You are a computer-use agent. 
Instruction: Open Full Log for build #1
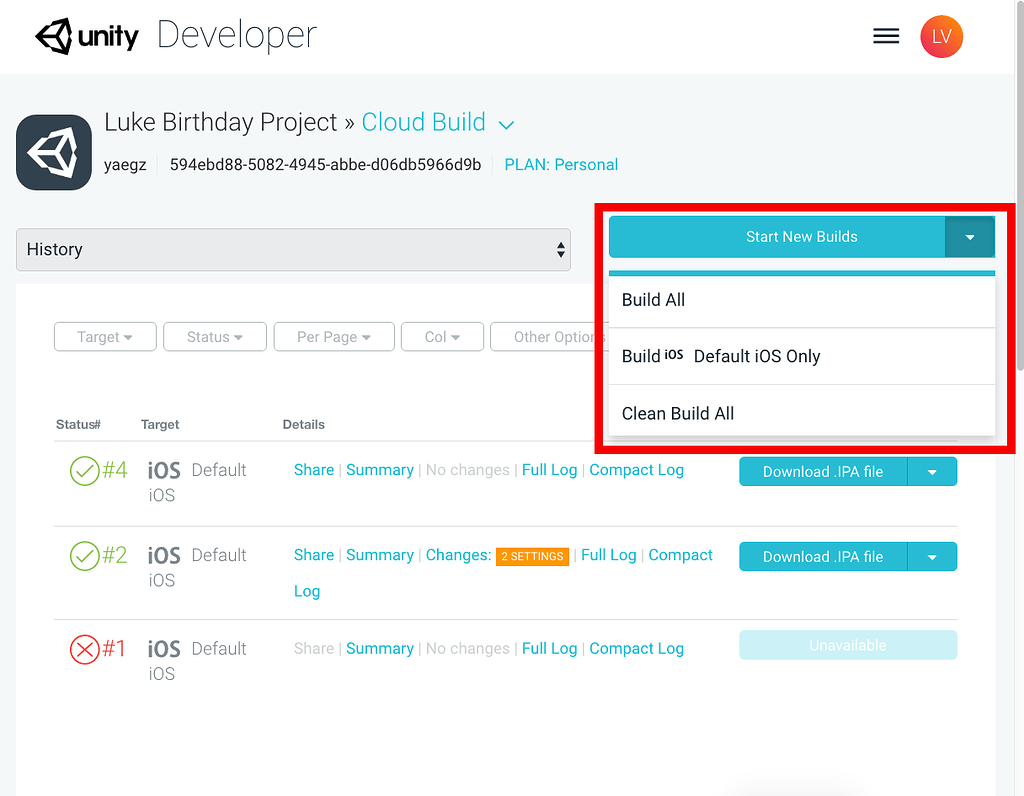coord(549,648)
